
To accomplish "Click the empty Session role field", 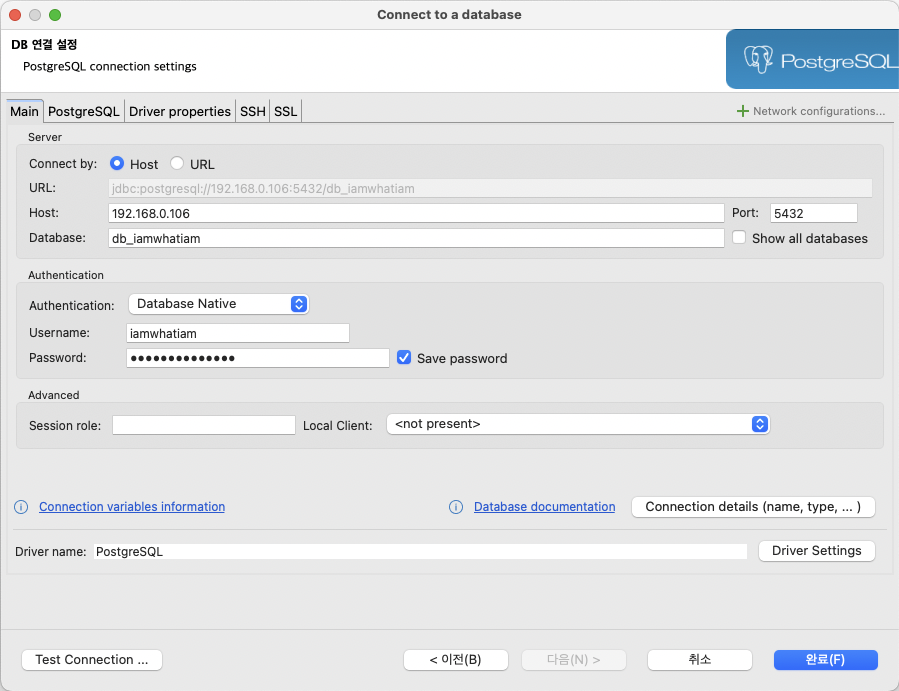I will point(204,425).
